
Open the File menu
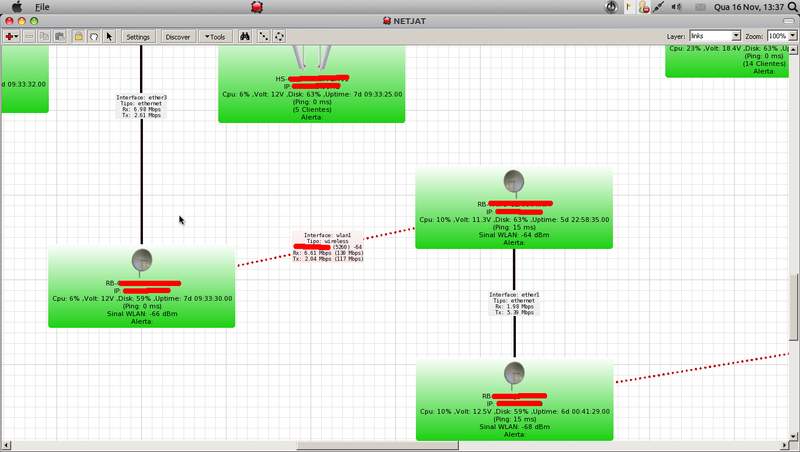(42, 7)
